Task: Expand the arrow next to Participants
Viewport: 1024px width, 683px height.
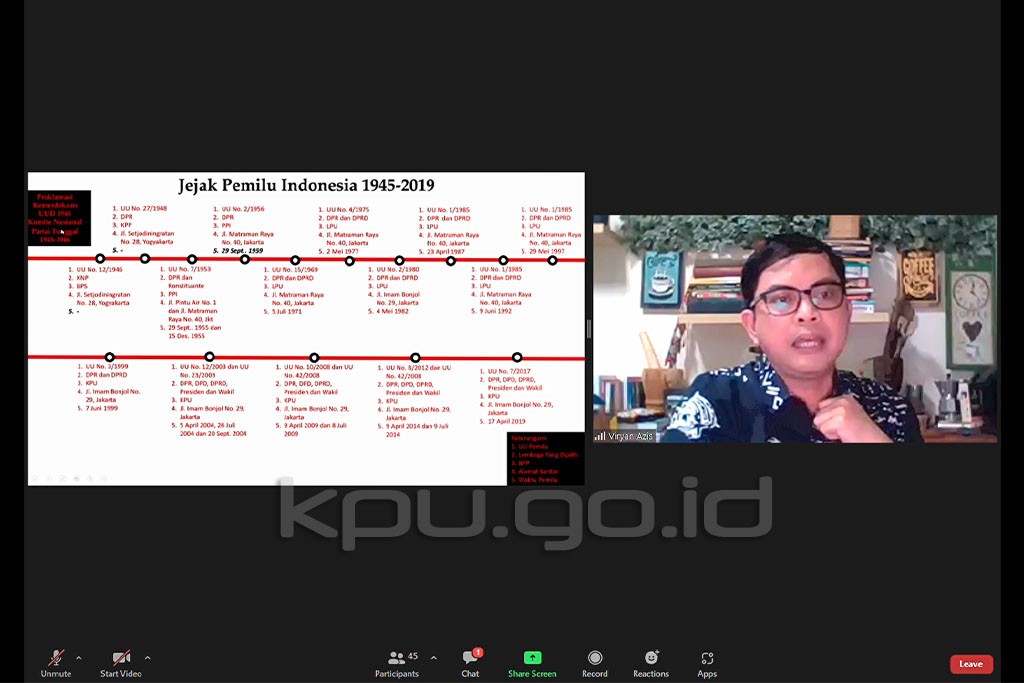Action: point(433,658)
